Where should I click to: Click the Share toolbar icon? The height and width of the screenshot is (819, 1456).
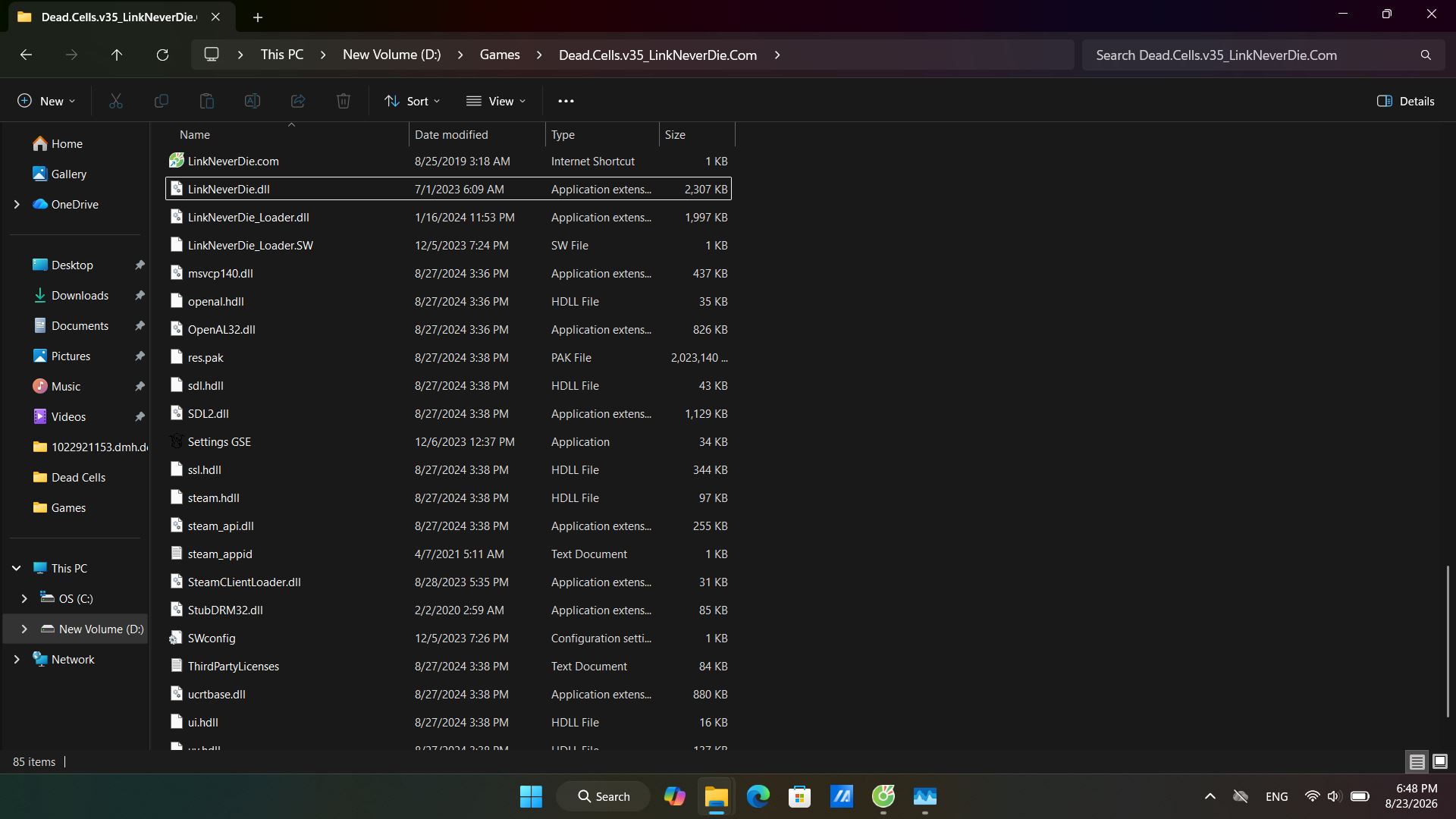point(298,101)
